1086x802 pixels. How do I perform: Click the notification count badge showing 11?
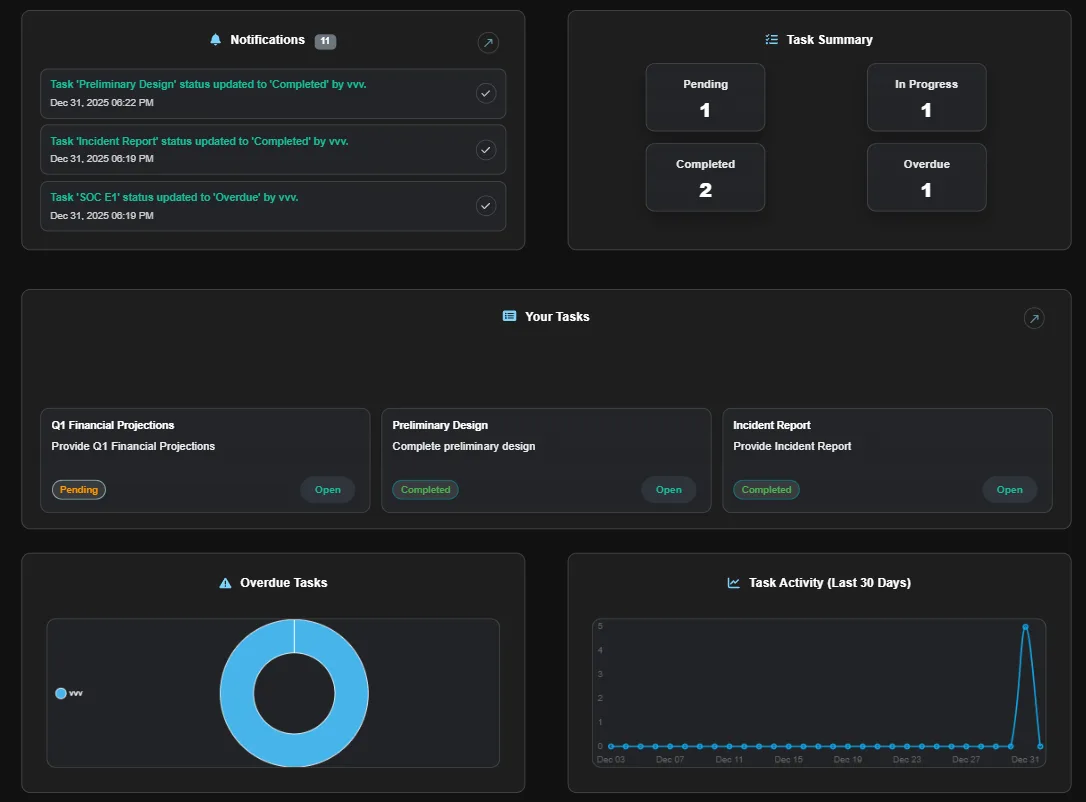tap(324, 41)
